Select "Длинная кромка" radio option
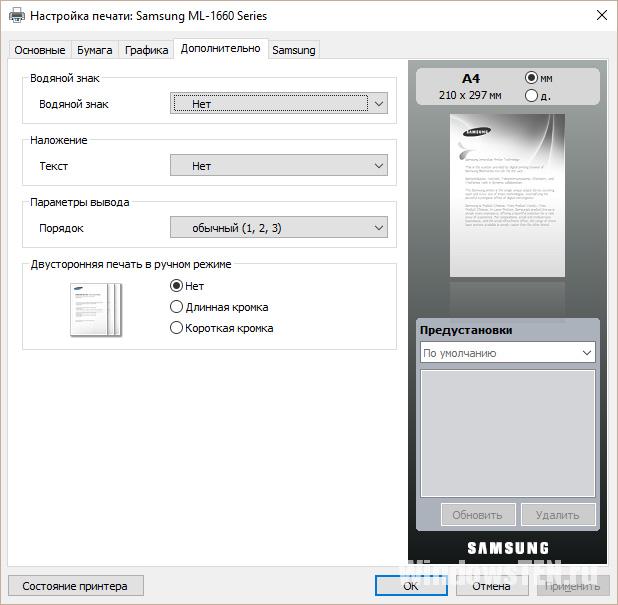Image resolution: width=618 pixels, height=605 pixels. [x=177, y=307]
